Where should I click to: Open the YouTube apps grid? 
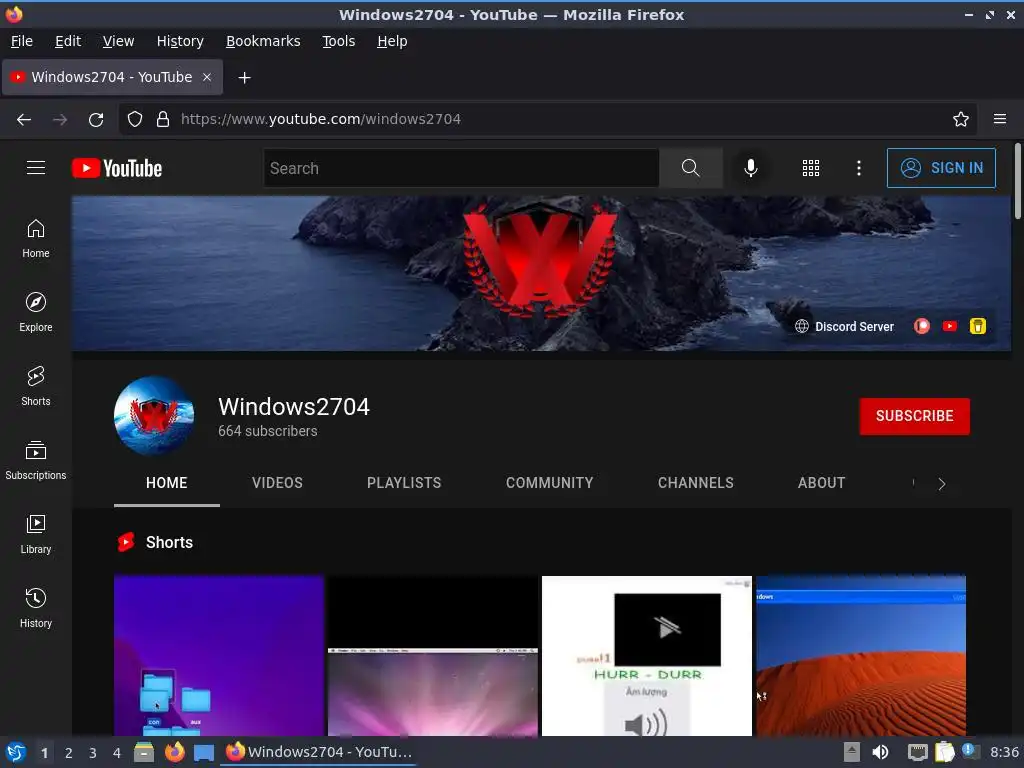(x=810, y=168)
